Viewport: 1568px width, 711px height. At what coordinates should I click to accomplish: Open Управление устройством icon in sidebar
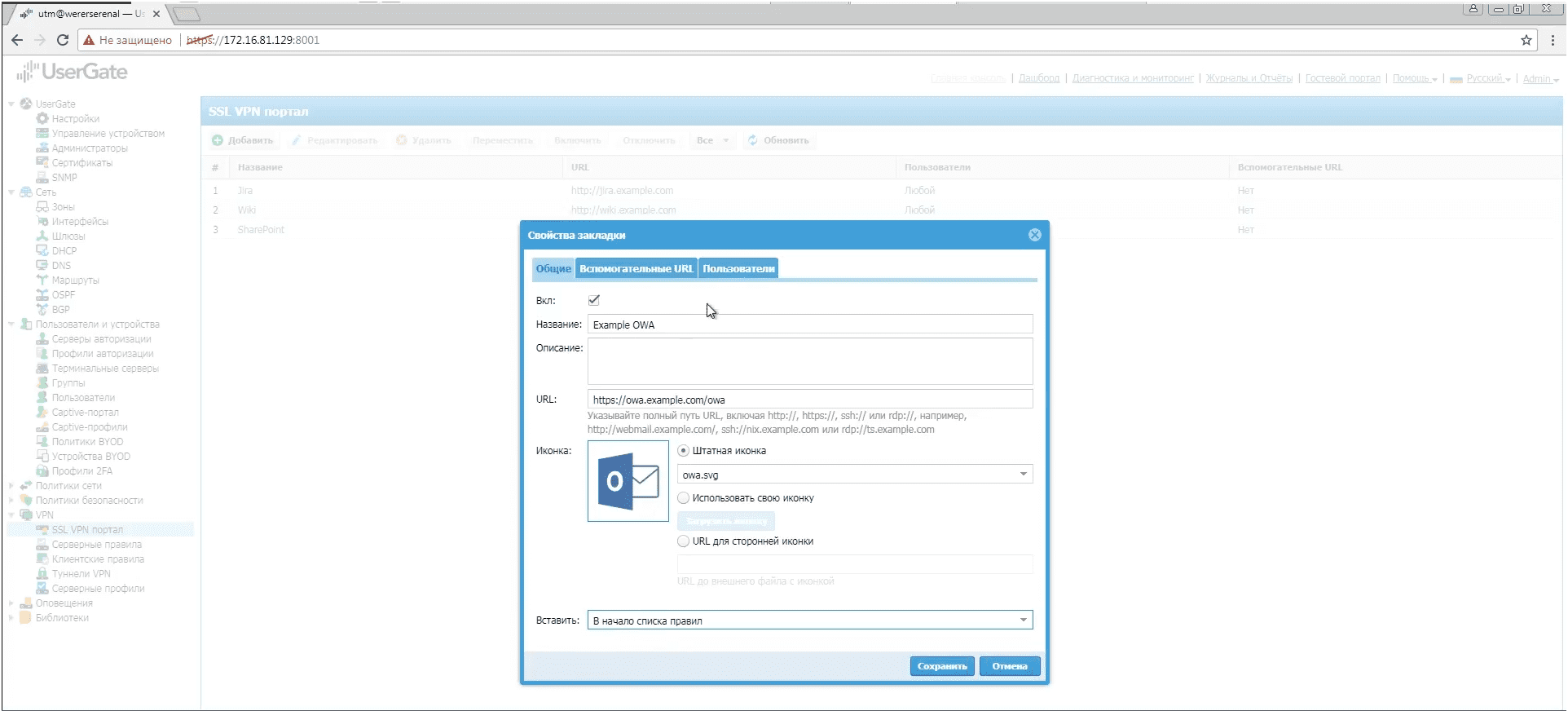coord(42,134)
